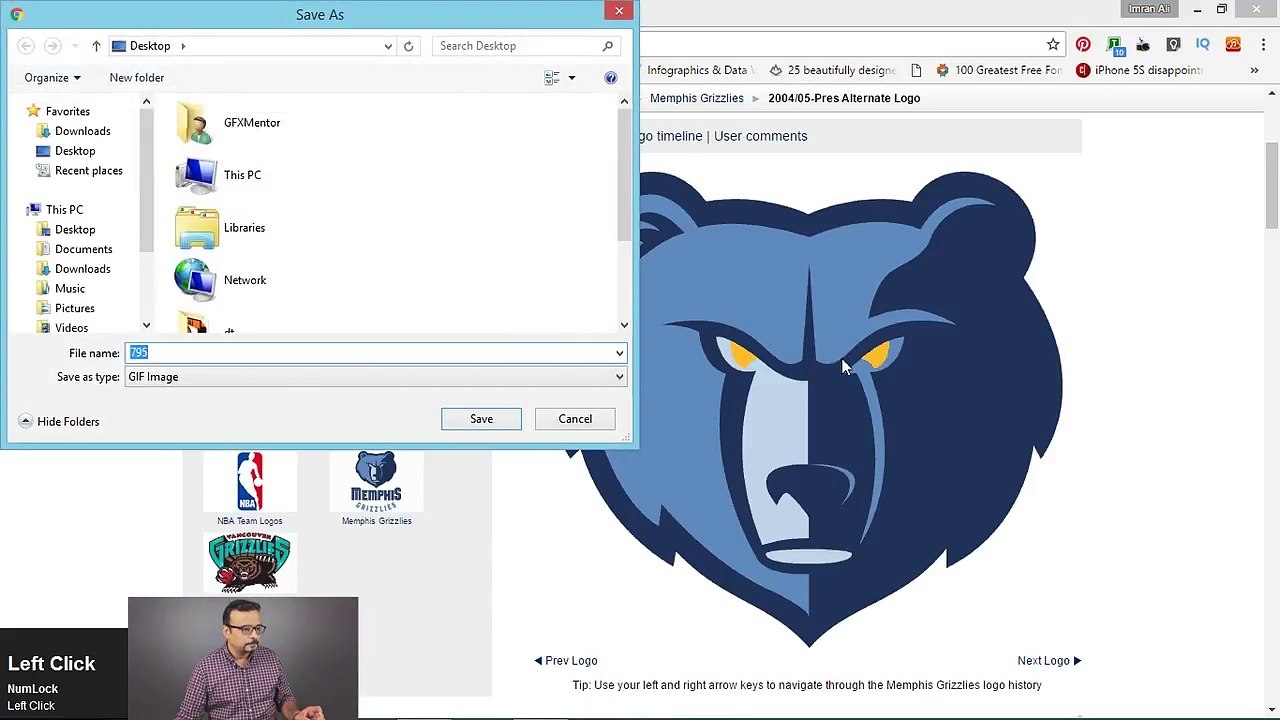Open the Organize dropdown menu
Image resolution: width=1280 pixels, height=720 pixels.
(52, 78)
